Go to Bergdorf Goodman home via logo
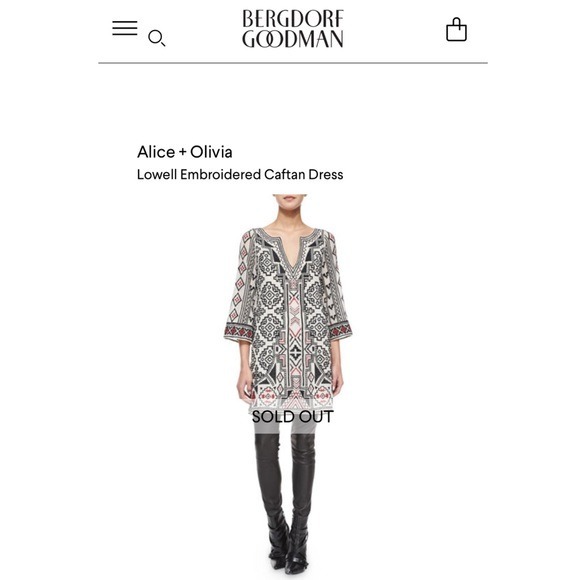This screenshot has height=580, width=580. (x=293, y=29)
